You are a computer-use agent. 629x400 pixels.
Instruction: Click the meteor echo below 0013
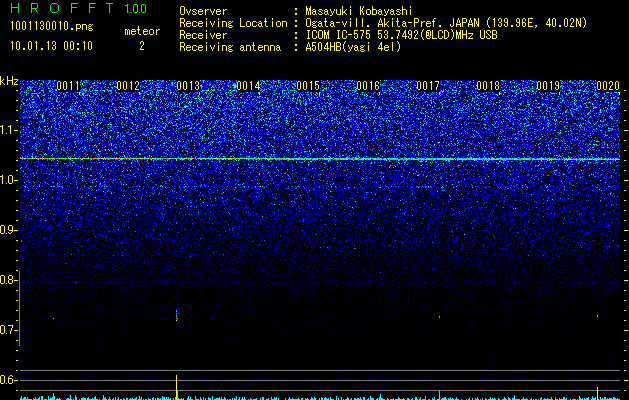[x=177, y=315]
